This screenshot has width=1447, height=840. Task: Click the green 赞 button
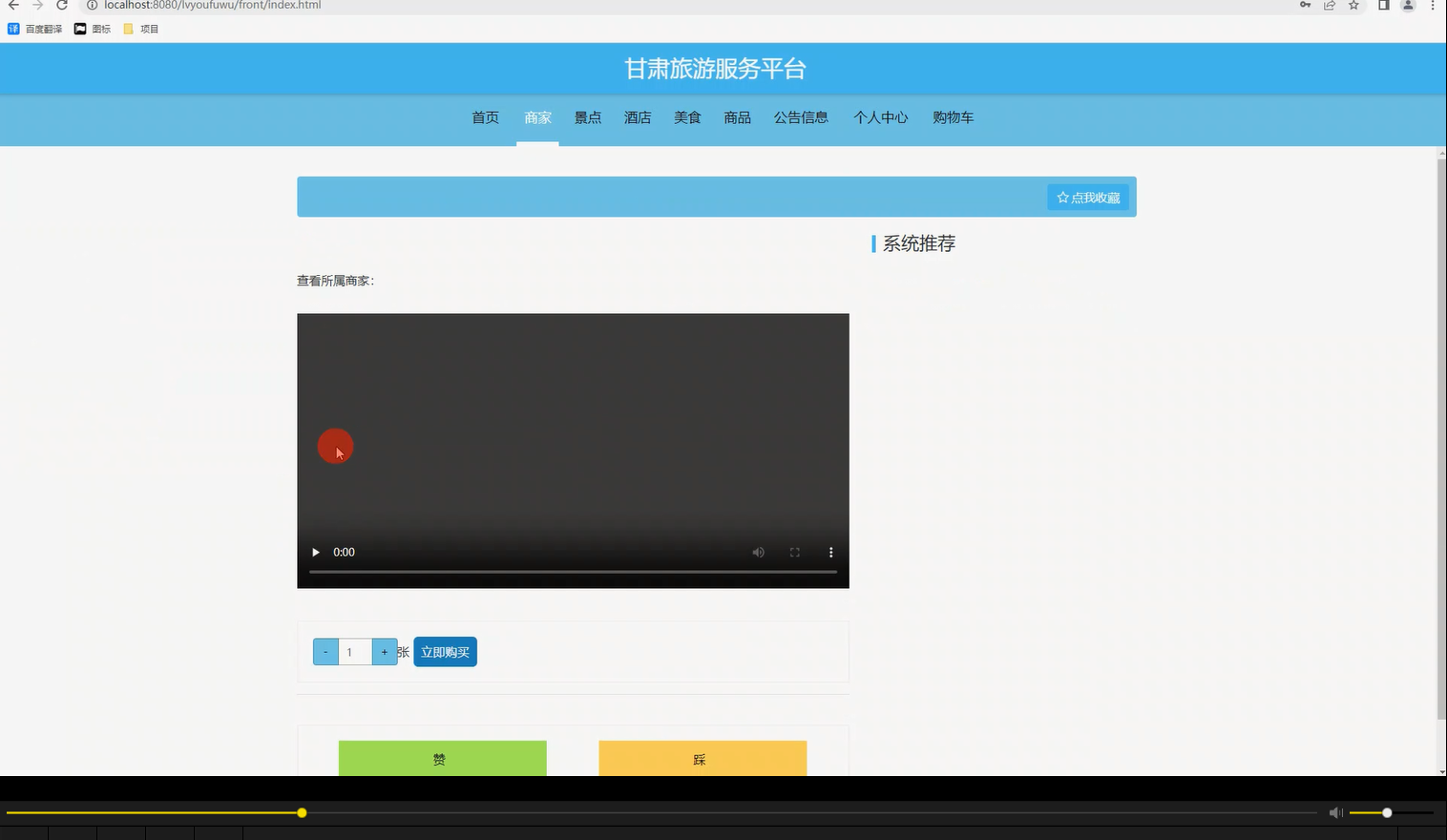coord(443,758)
